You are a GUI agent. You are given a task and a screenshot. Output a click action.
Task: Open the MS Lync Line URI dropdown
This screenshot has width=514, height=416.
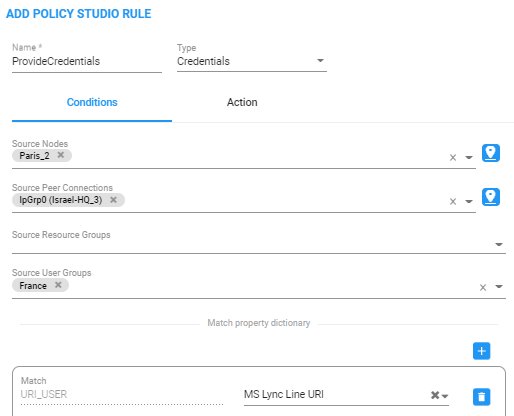pos(445,396)
